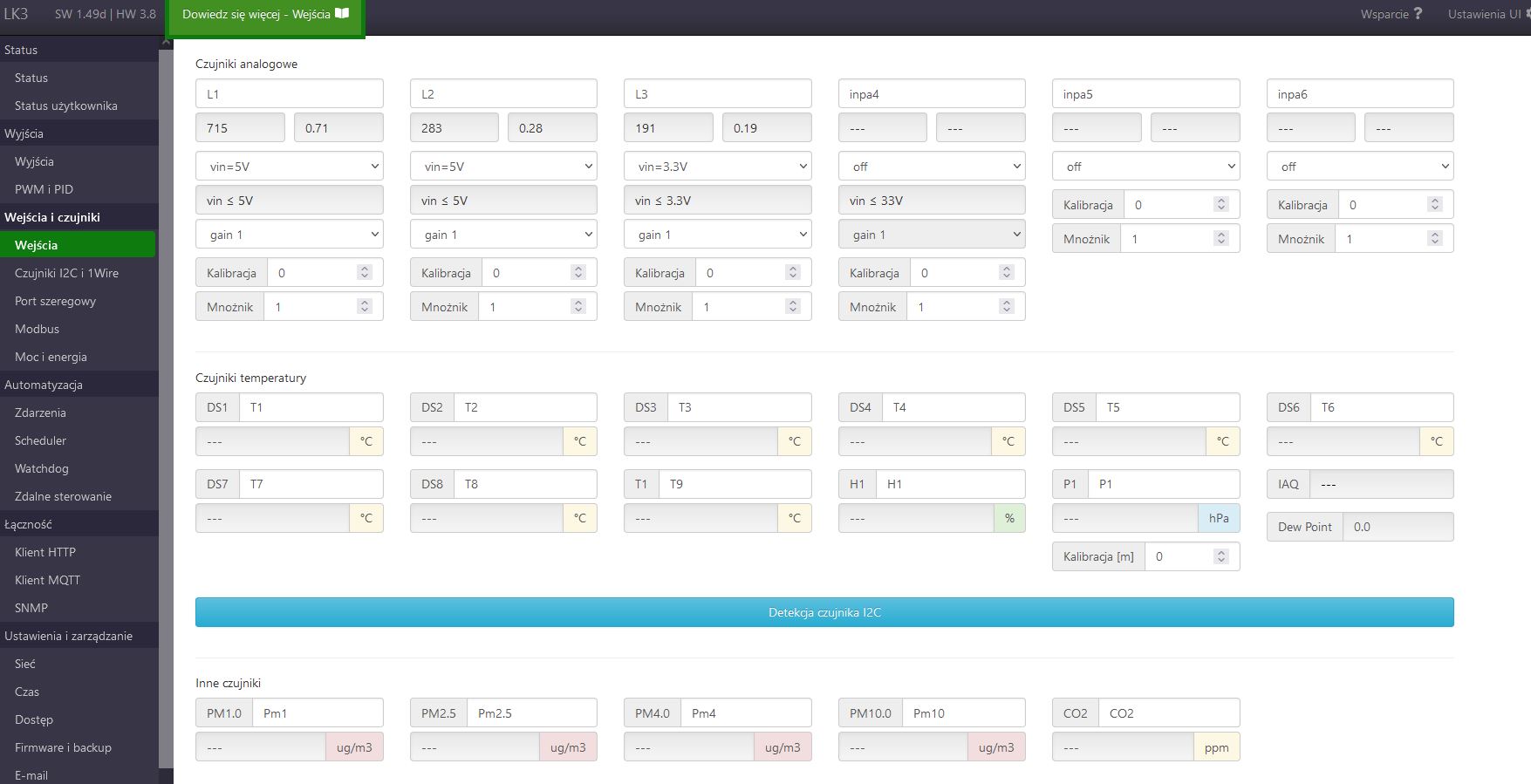The height and width of the screenshot is (784, 1531).
Task: Open the 'PWM i PID' menu item
Action: tap(44, 189)
